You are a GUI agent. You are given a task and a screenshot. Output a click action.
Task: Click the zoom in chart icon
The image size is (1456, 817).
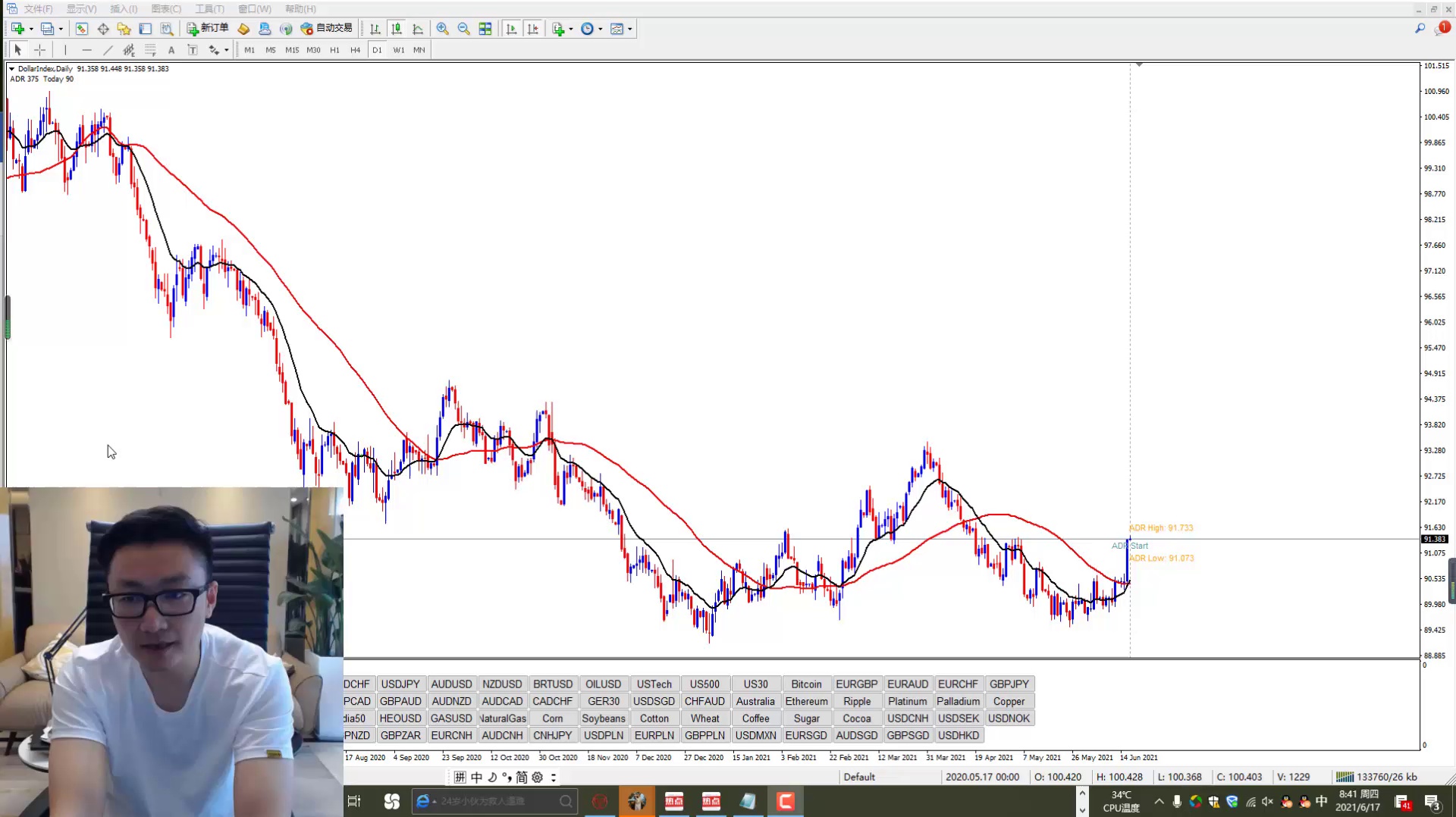click(443, 29)
